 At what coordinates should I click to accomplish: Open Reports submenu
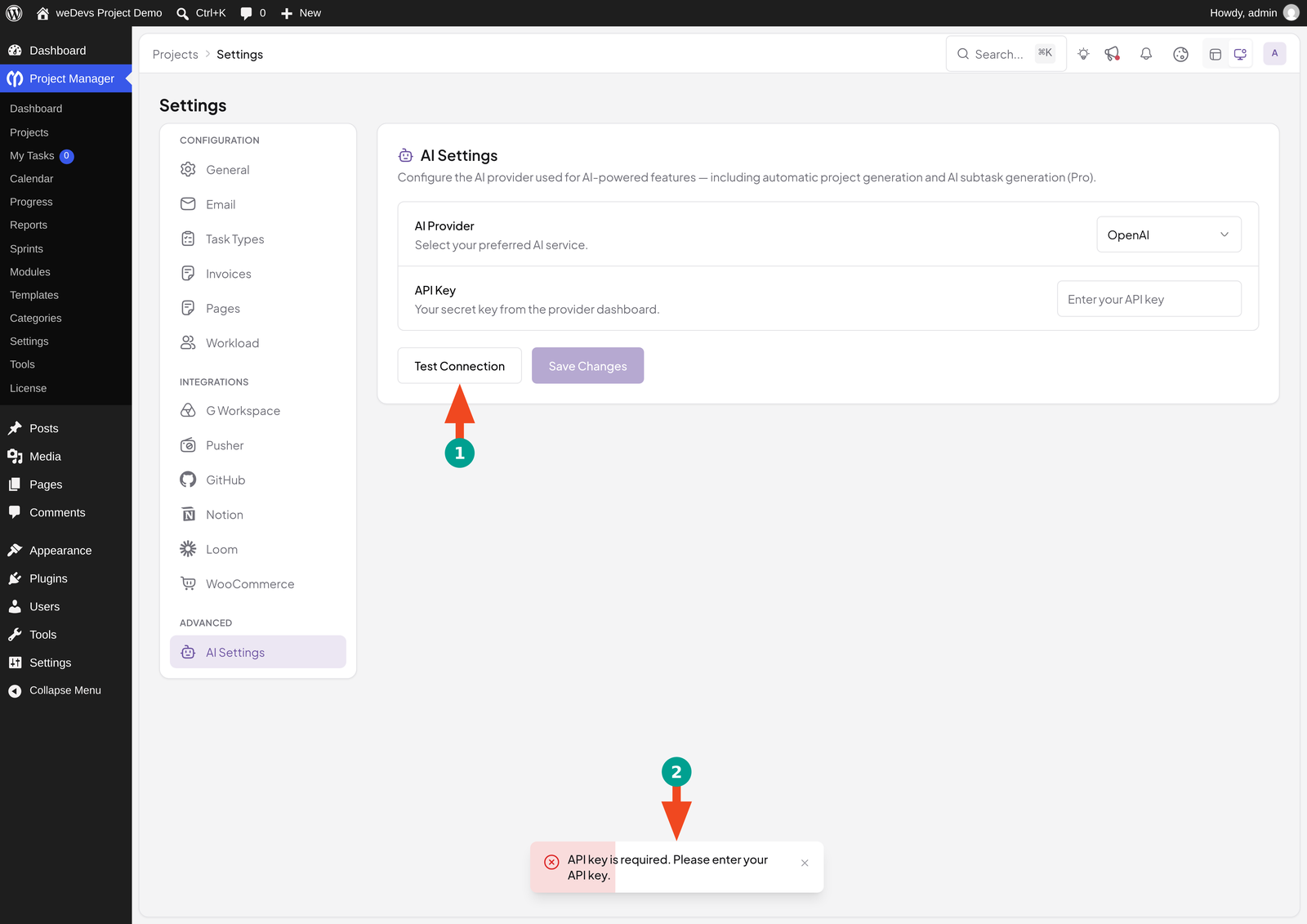[29, 225]
